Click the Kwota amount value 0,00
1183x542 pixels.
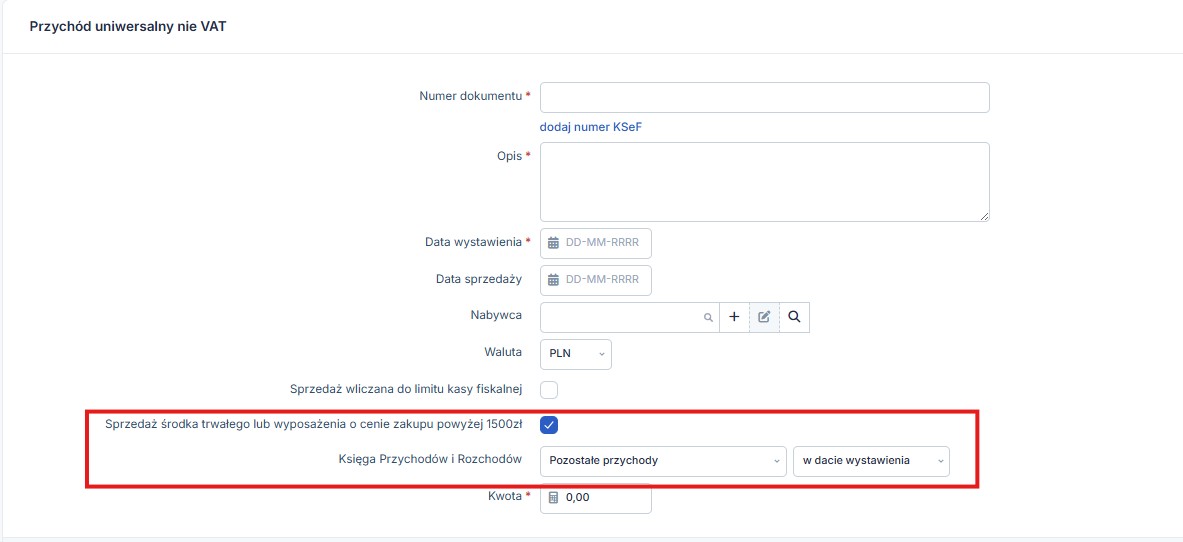click(580, 498)
